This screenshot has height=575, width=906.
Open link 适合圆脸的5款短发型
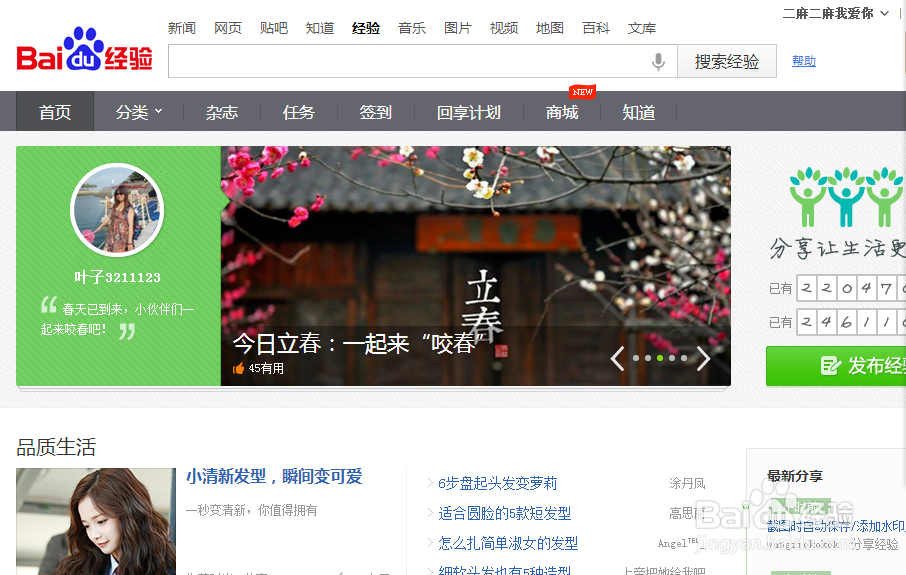tap(504, 513)
